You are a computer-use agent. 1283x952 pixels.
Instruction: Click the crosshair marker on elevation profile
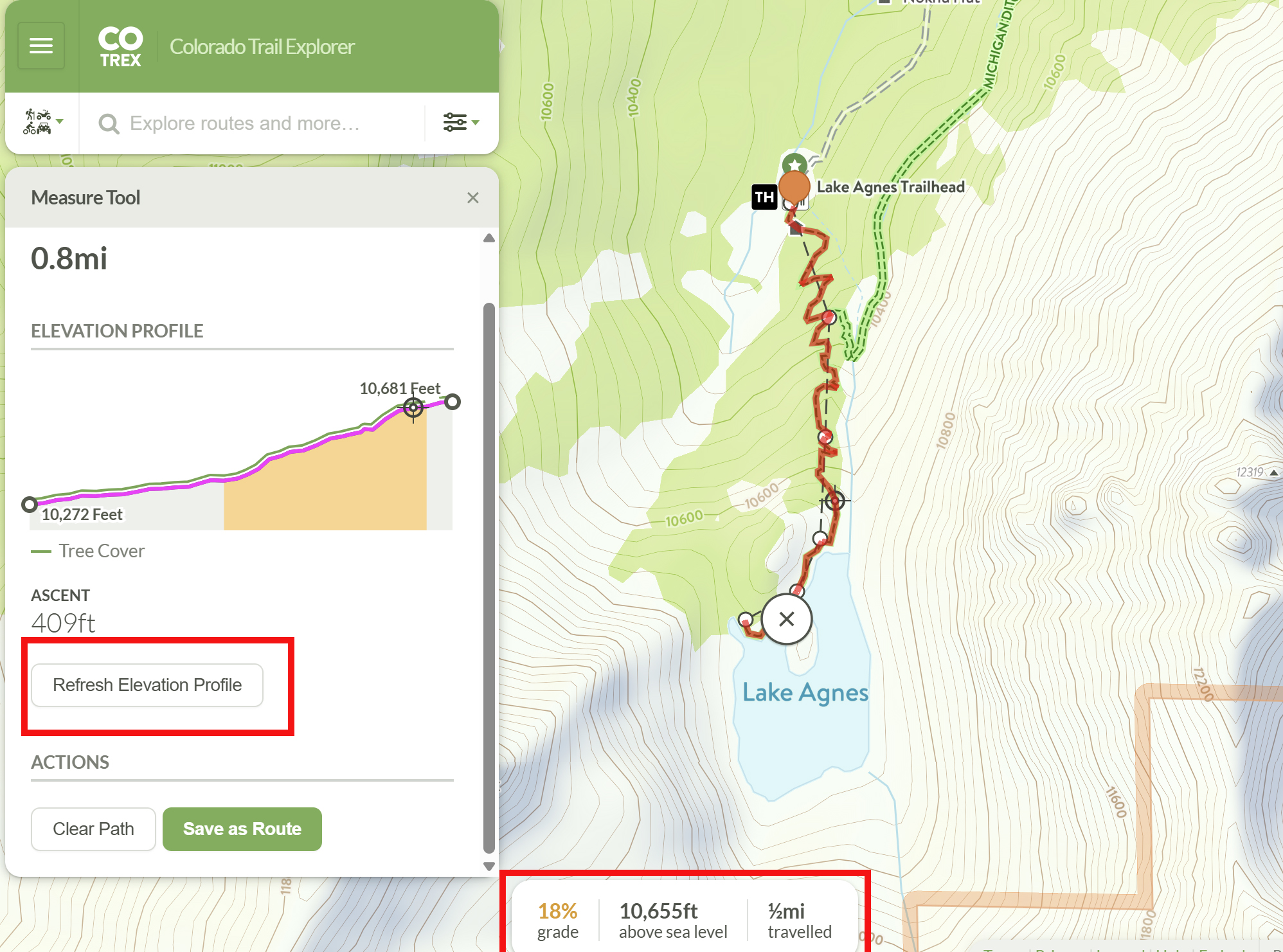(x=413, y=408)
